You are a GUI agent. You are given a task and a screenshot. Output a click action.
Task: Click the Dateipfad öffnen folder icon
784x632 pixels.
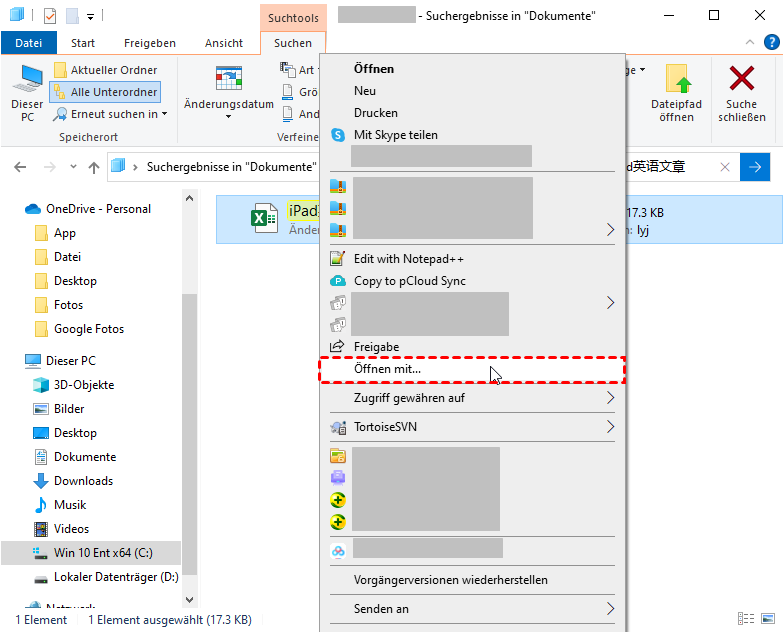(677, 79)
